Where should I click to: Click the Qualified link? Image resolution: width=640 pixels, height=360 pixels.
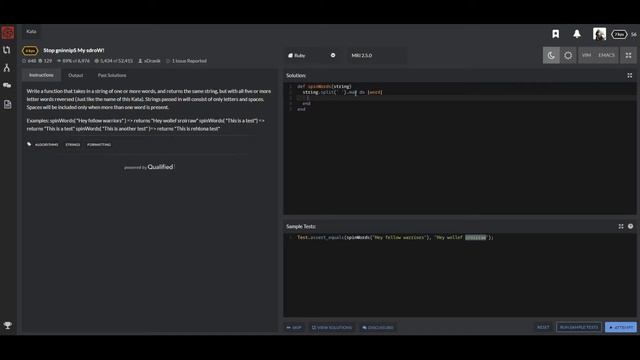(160, 167)
